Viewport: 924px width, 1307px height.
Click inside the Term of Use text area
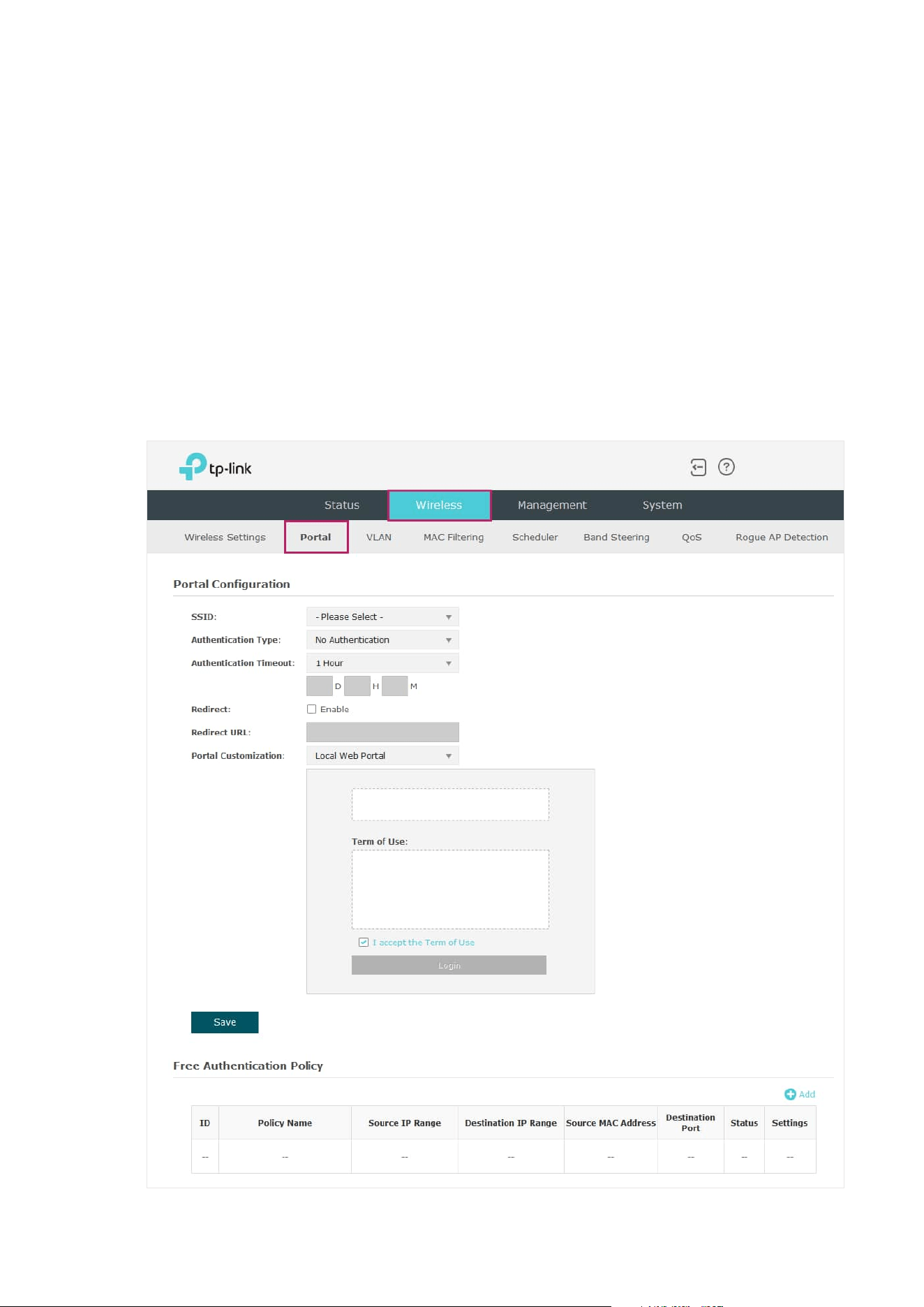[x=450, y=889]
